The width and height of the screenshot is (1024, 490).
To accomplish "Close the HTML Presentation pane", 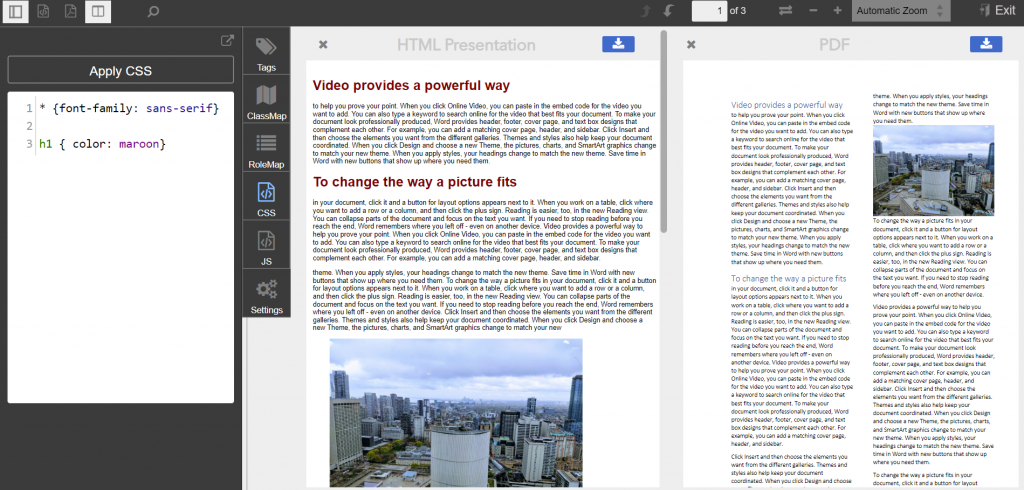I will (323, 44).
